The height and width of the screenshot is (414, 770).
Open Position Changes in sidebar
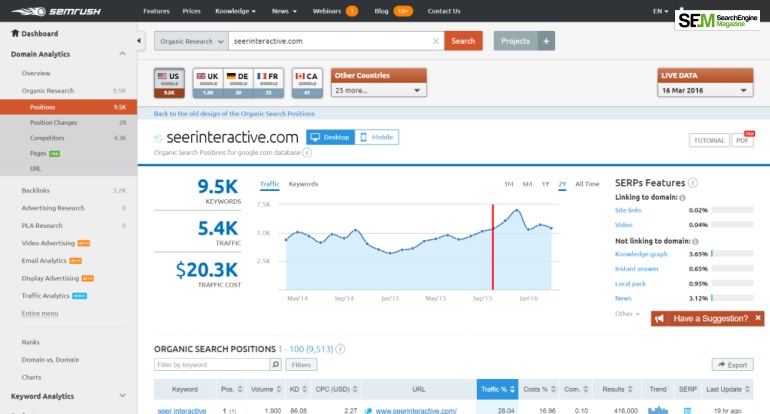click(54, 122)
